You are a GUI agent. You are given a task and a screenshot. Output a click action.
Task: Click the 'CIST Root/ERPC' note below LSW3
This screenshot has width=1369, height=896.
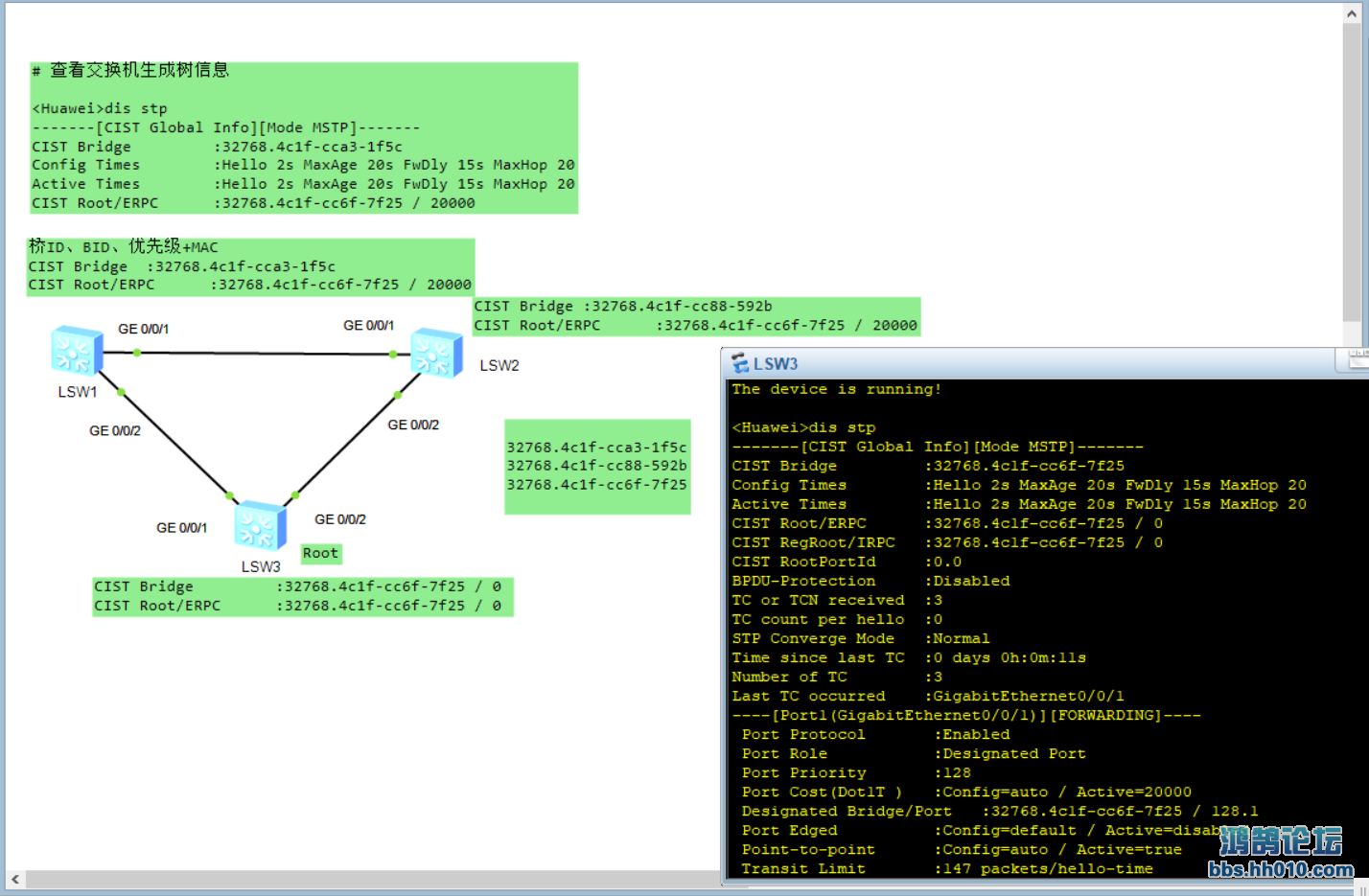298,606
